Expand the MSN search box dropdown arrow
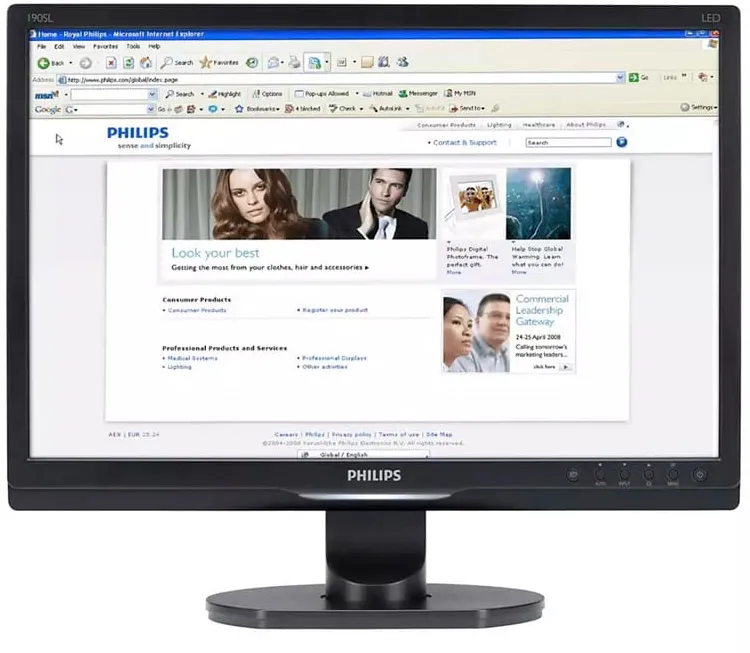Image resolution: width=750 pixels, height=653 pixels. [152, 95]
